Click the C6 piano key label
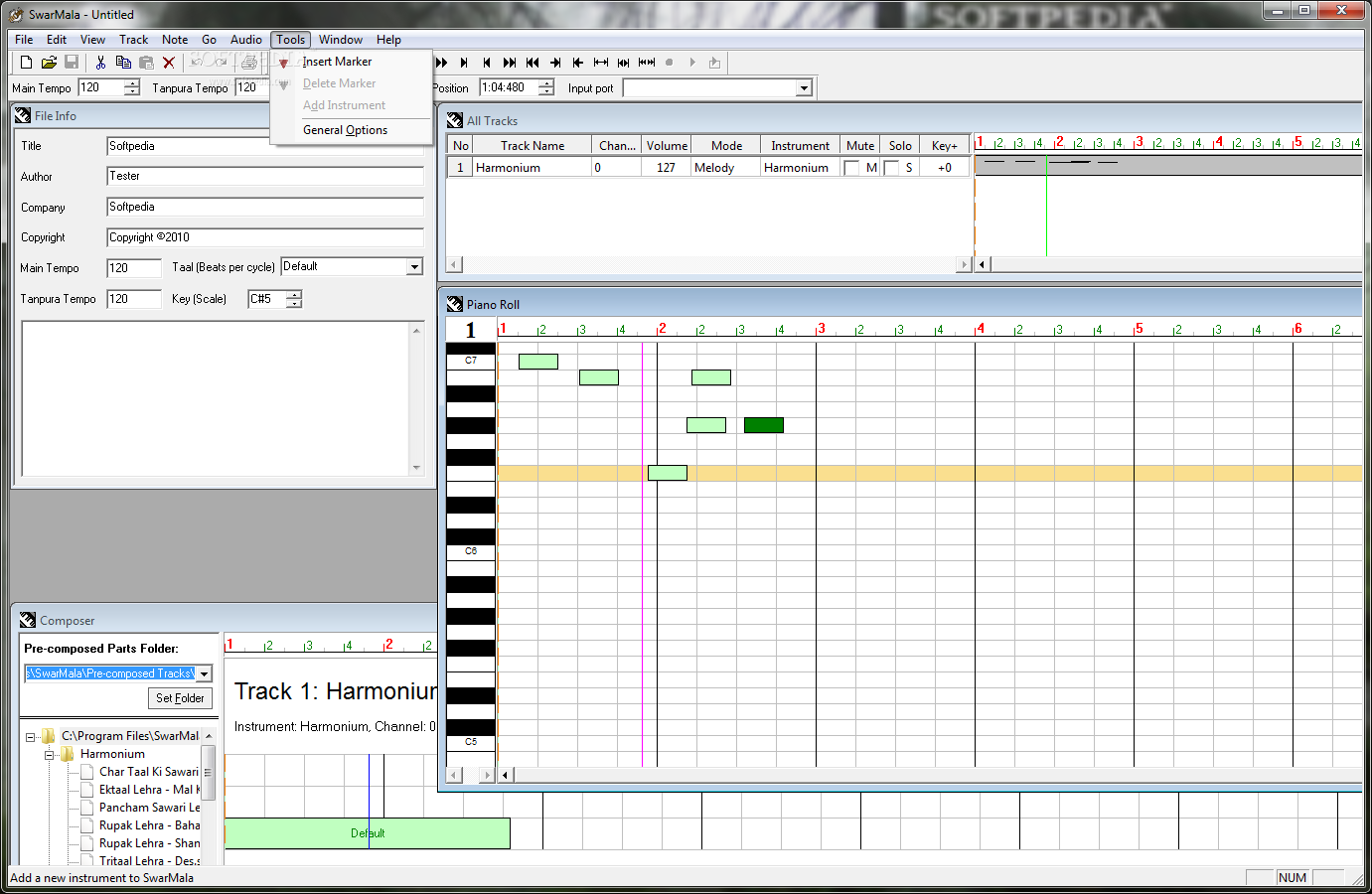1372x894 pixels. click(x=471, y=550)
